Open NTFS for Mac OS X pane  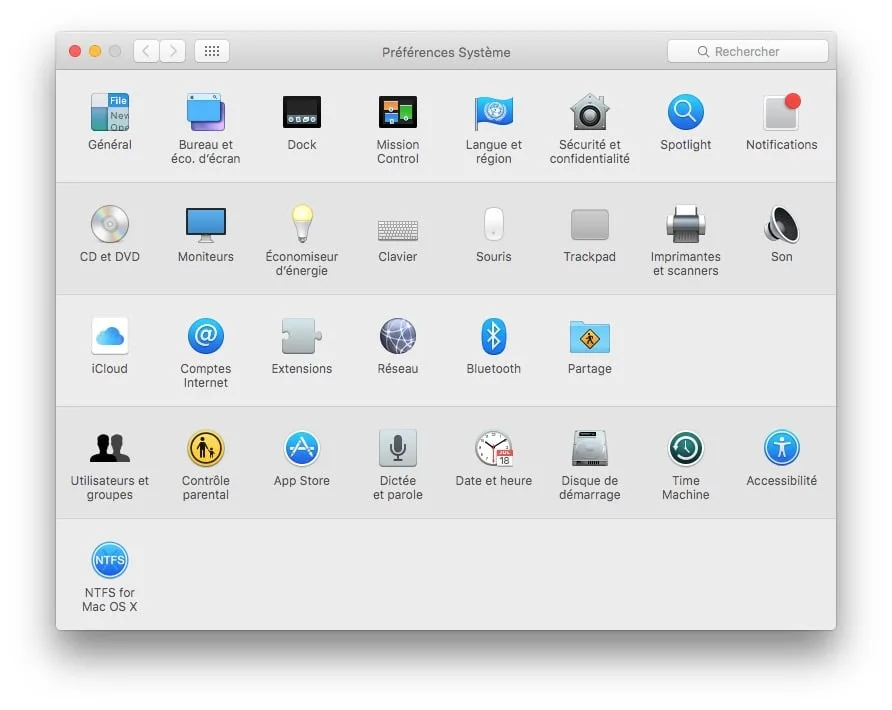[x=109, y=561]
